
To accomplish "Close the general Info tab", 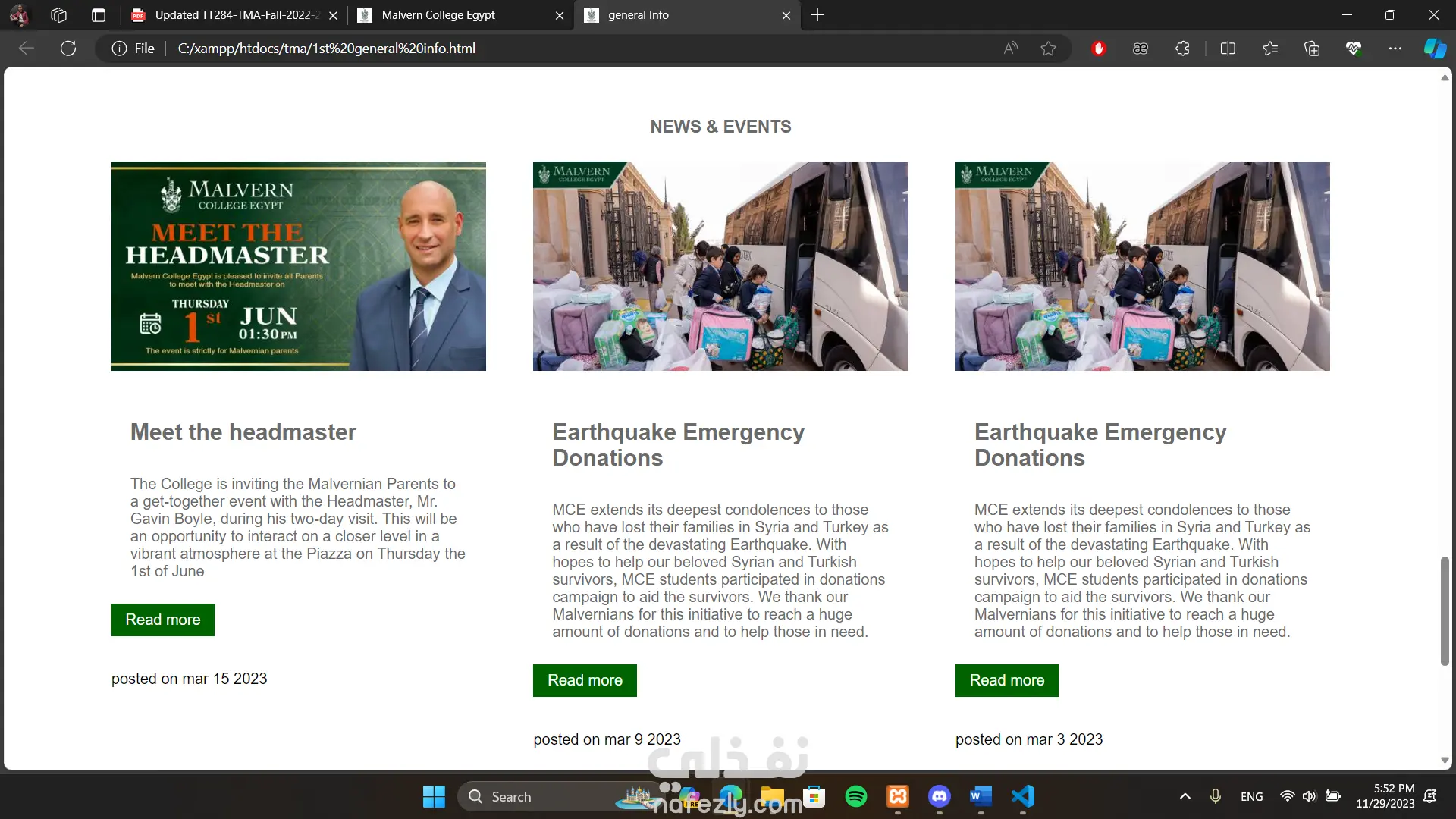I will pyautogui.click(x=786, y=15).
